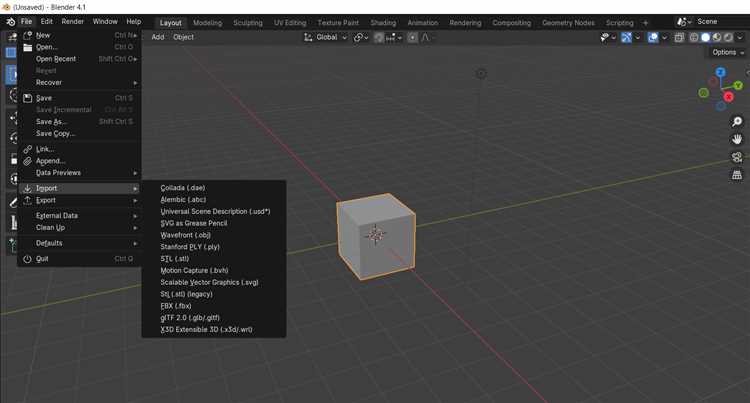
Task: Click the red X axis gizmo ball
Action: [x=728, y=97]
